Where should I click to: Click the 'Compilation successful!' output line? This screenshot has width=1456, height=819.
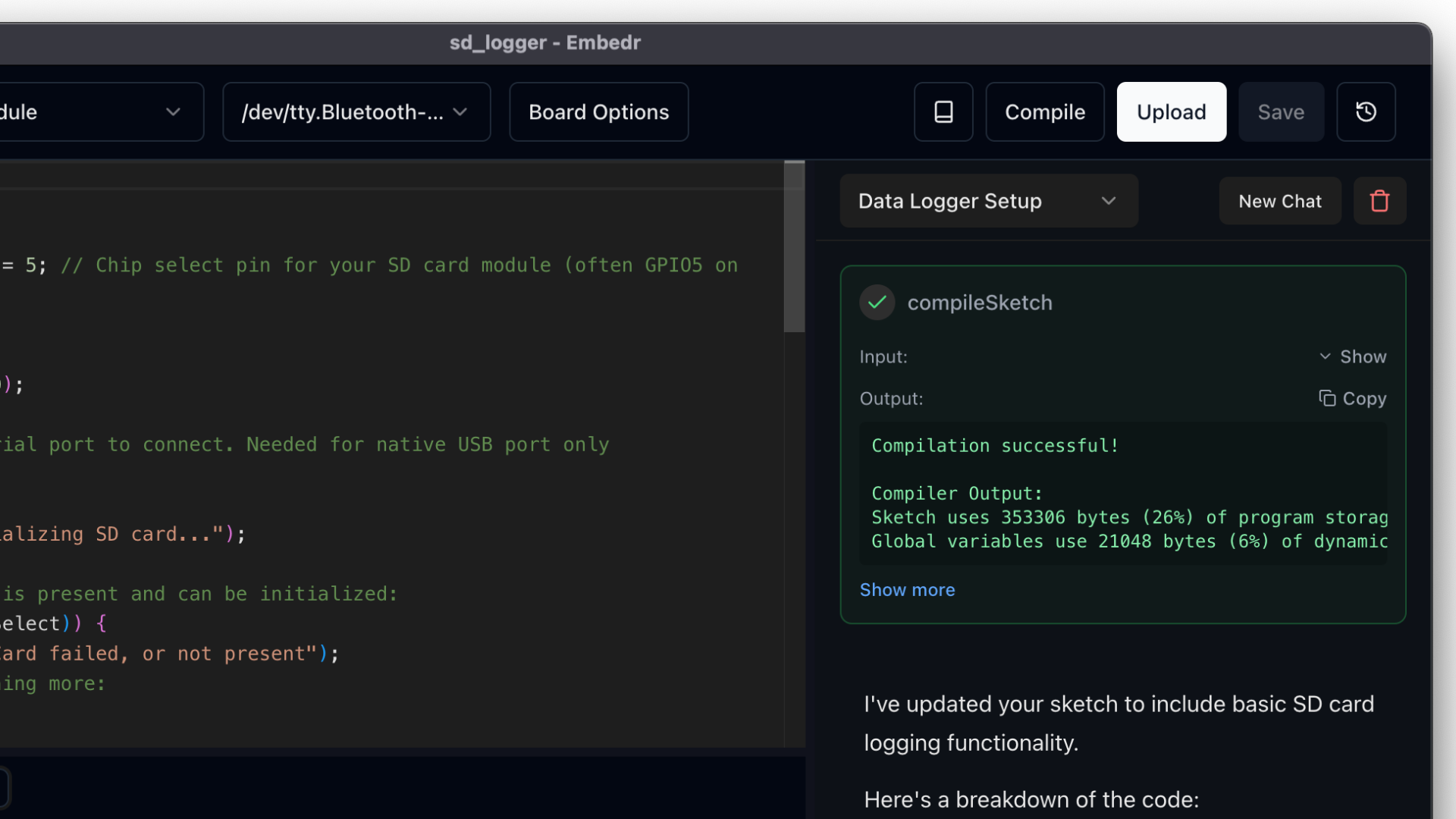pos(995,446)
